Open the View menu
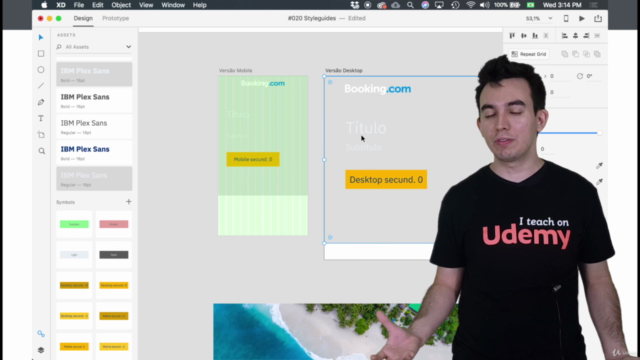Image resolution: width=640 pixels, height=360 pixels. point(146,5)
